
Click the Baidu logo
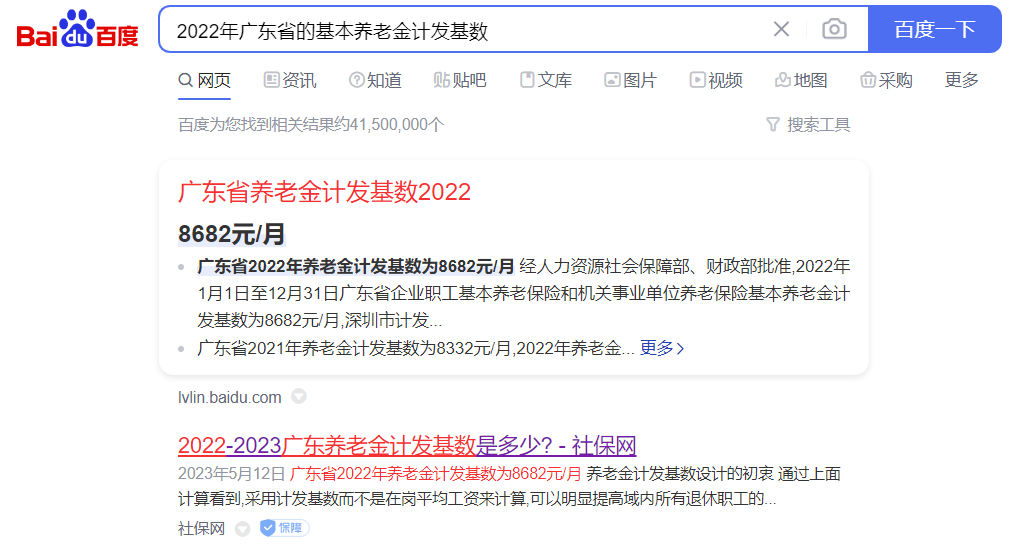[78, 29]
